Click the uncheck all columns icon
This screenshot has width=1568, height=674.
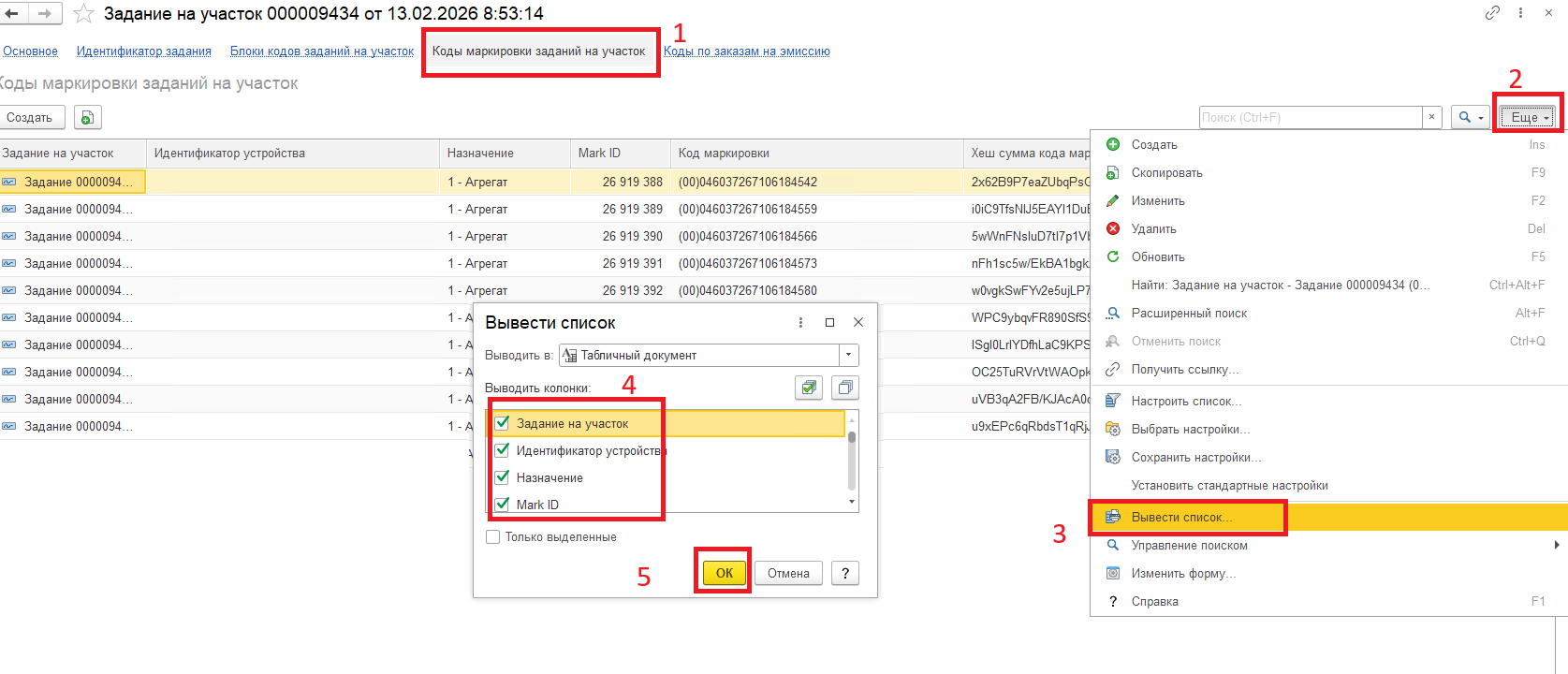pyautogui.click(x=844, y=388)
